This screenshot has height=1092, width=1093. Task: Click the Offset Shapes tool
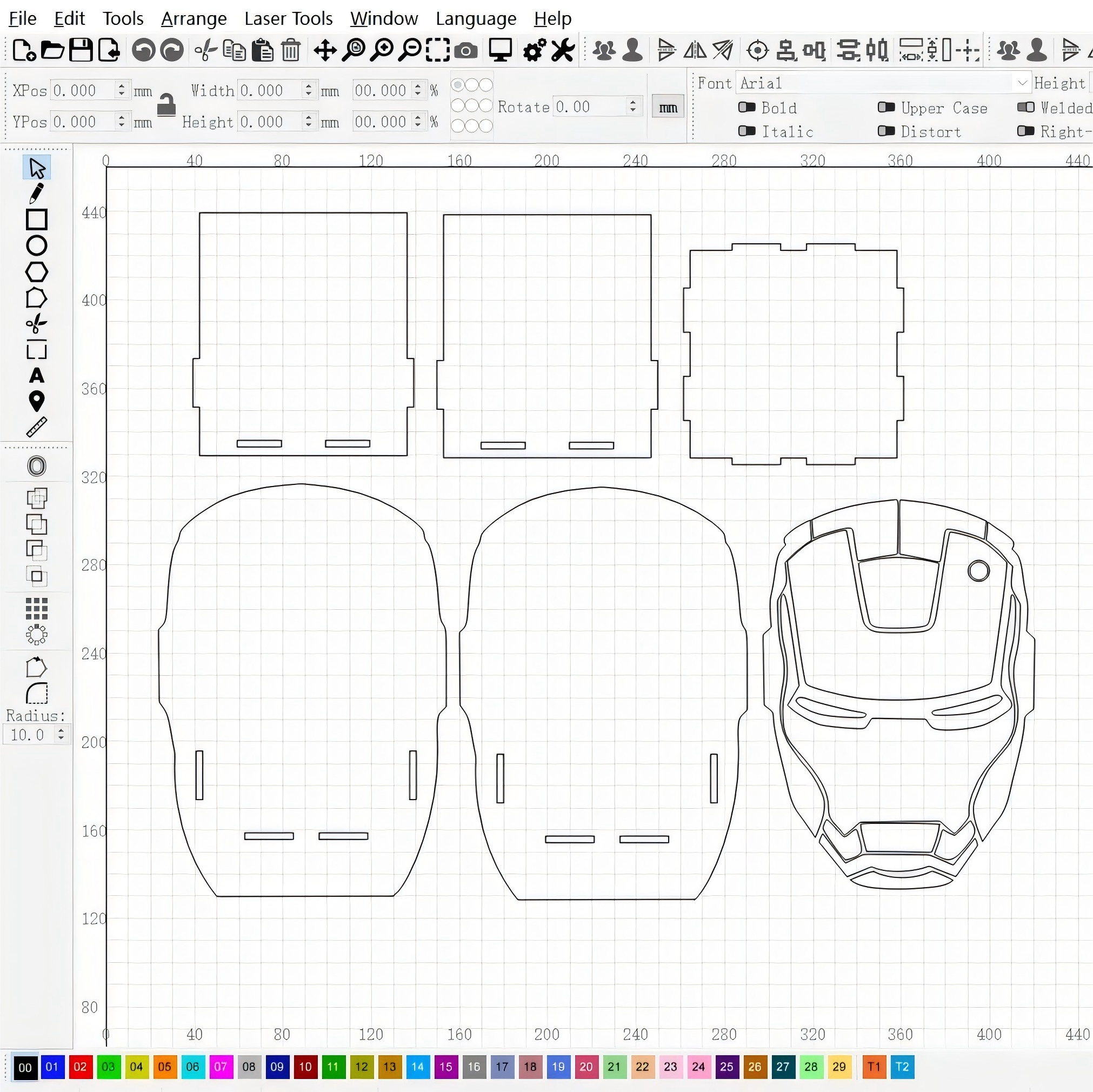37,466
